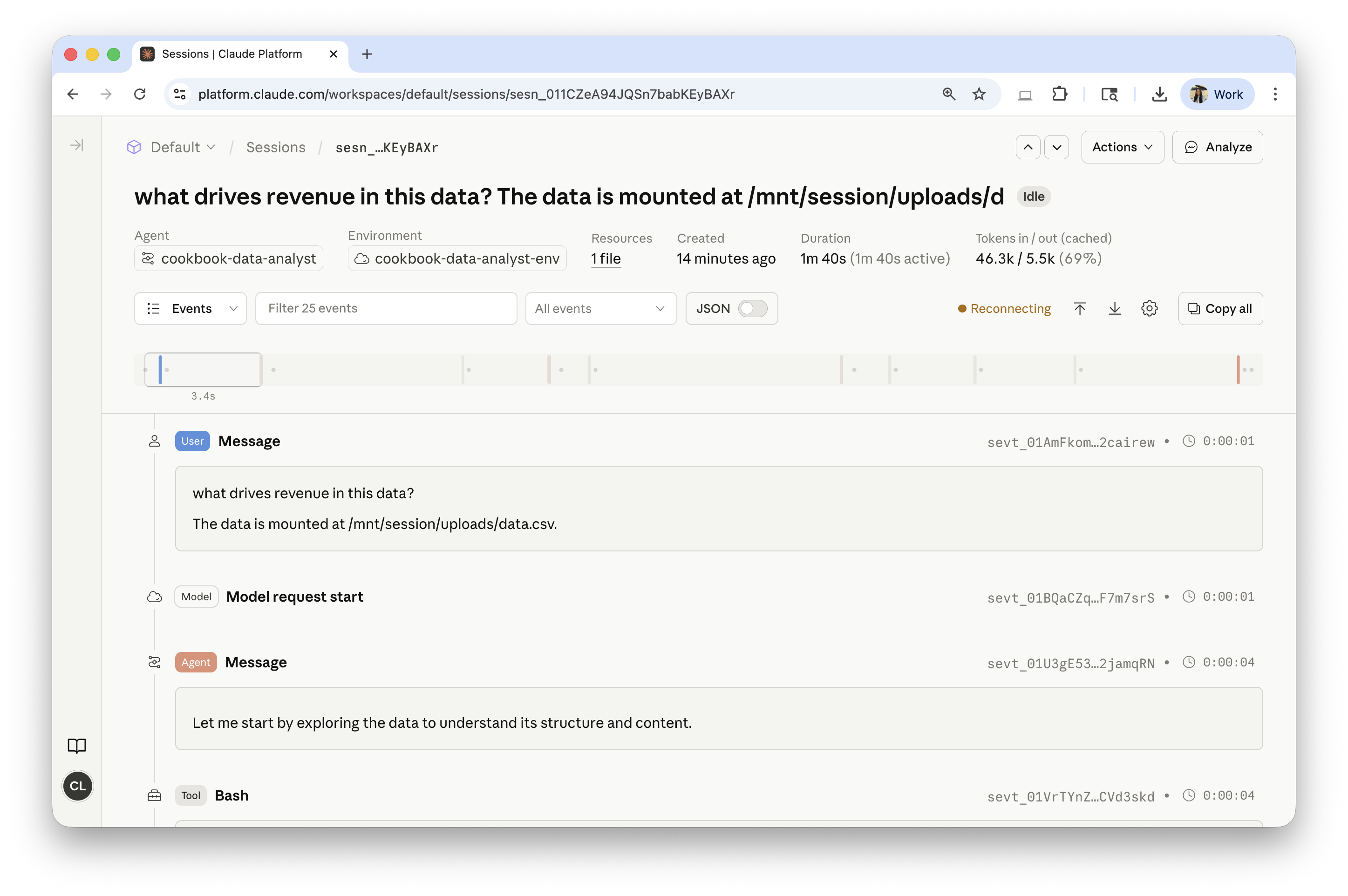Open the Events view dropdown
The image size is (1348, 896).
pyautogui.click(x=191, y=309)
